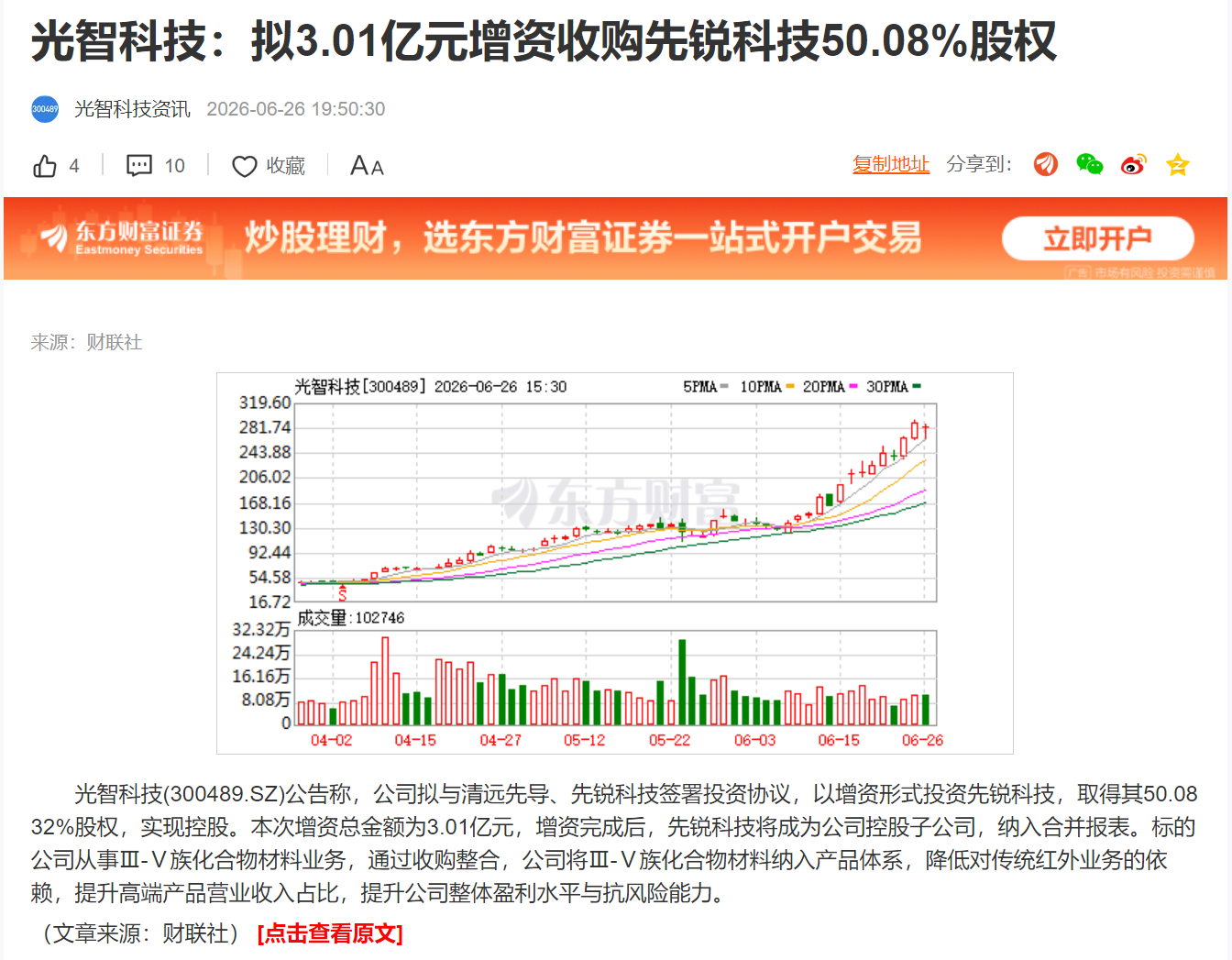Open account via 立即开户 button
This screenshot has width=1232, height=960.
(1098, 239)
